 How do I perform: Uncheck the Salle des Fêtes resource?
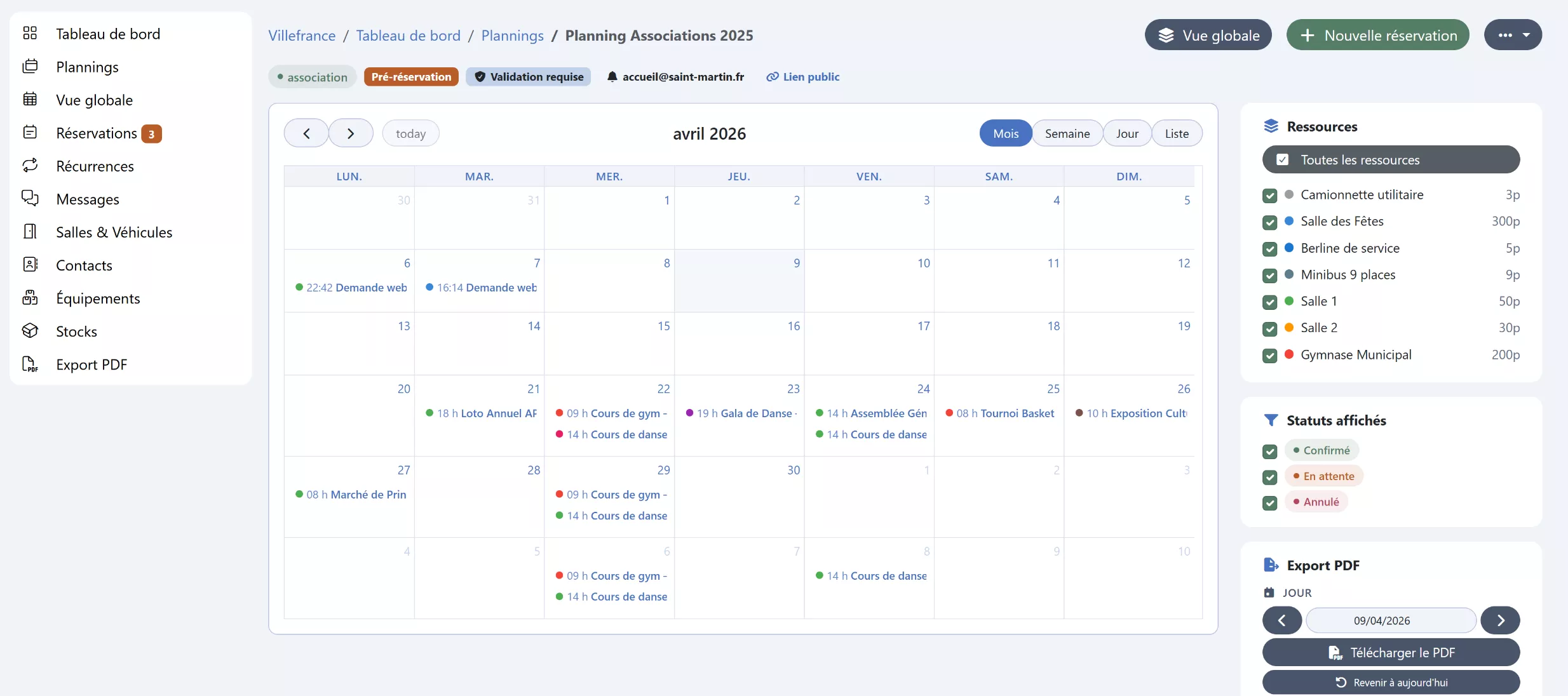coord(1269,222)
